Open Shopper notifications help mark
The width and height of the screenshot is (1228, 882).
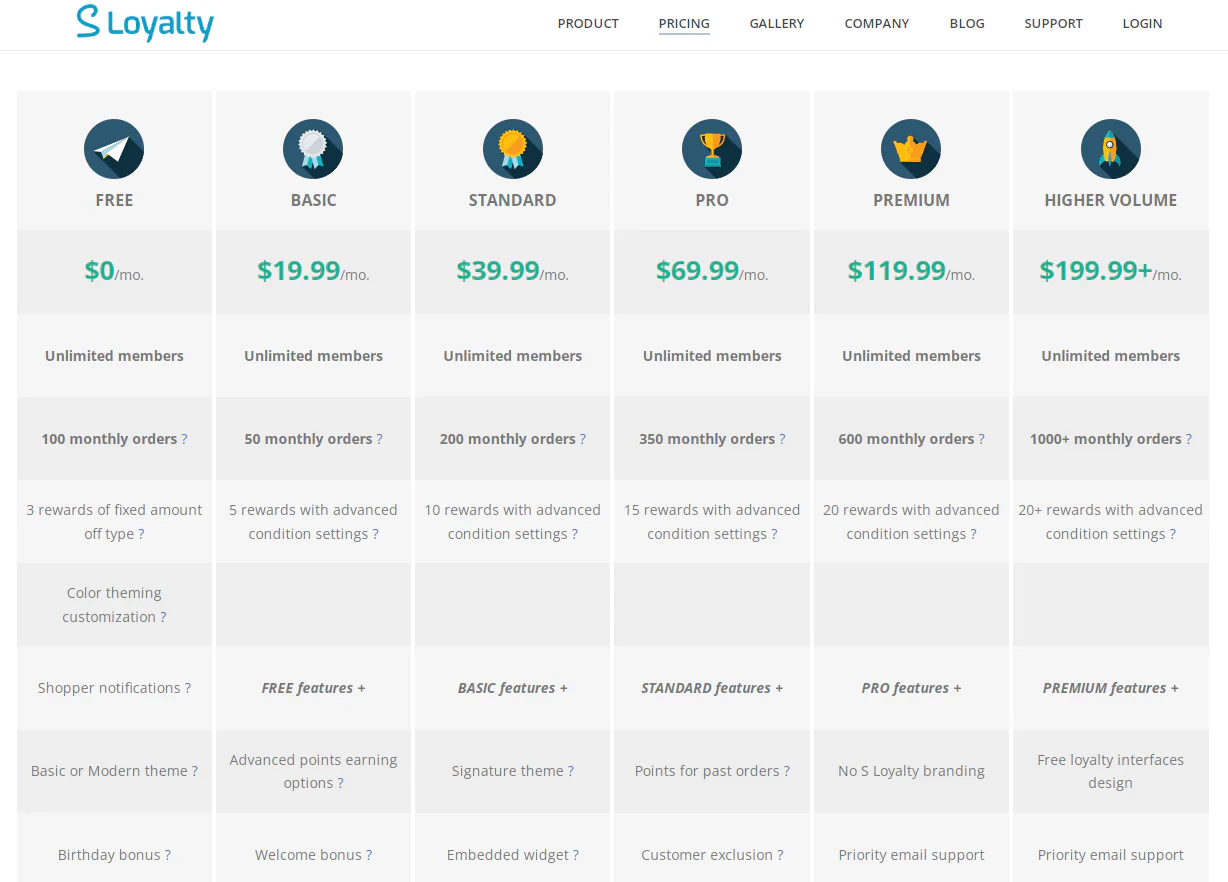click(x=187, y=688)
